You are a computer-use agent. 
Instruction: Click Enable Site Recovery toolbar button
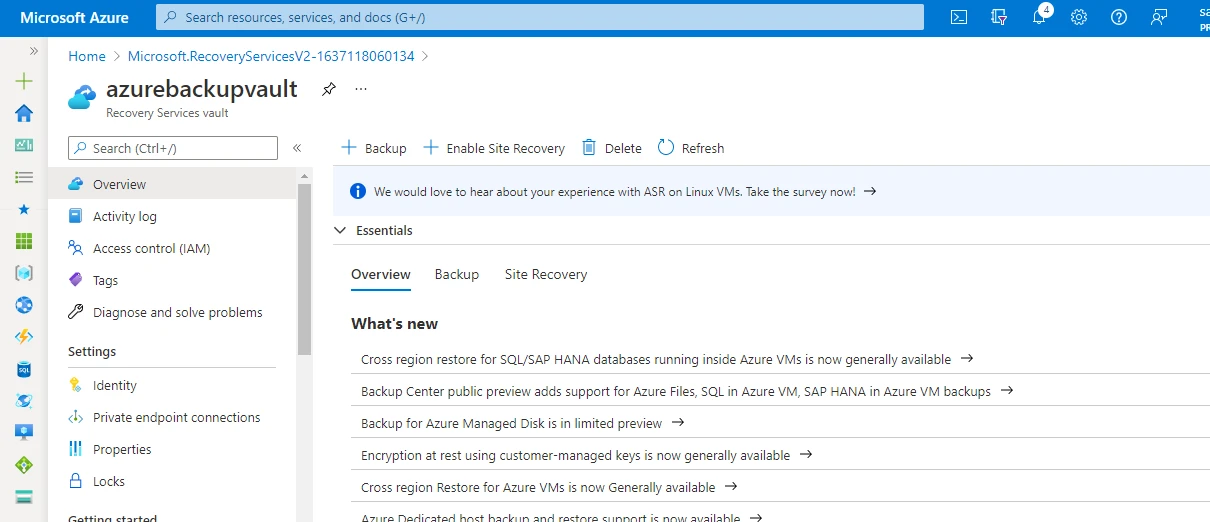[494, 148]
